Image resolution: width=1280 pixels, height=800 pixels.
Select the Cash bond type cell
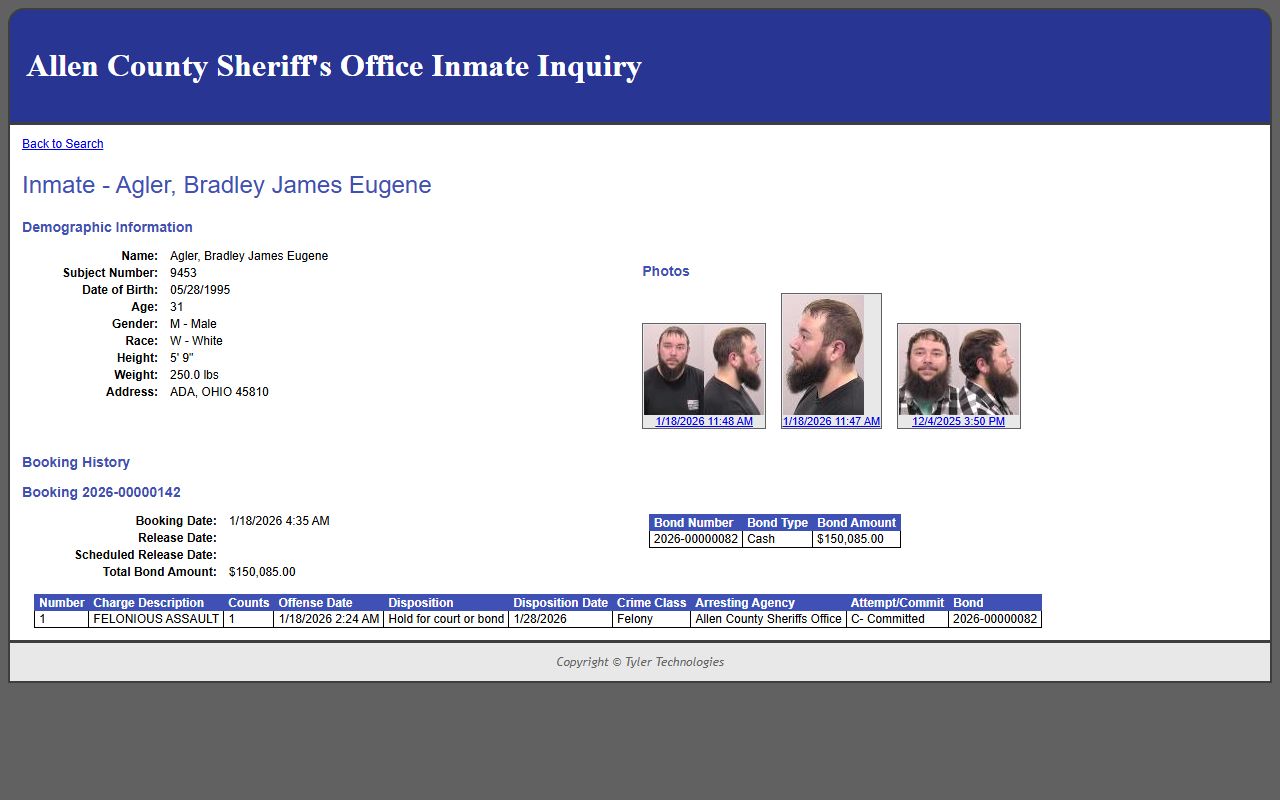tap(777, 539)
